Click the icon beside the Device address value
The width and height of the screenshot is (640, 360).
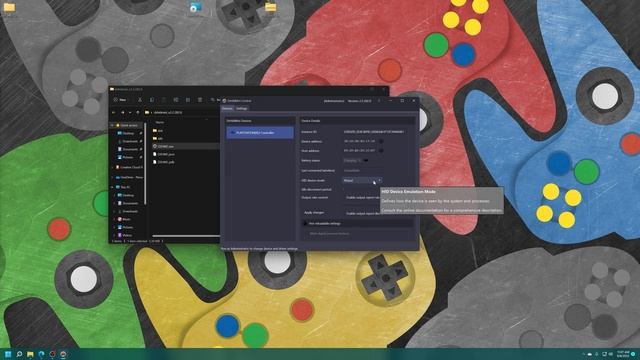(381, 141)
